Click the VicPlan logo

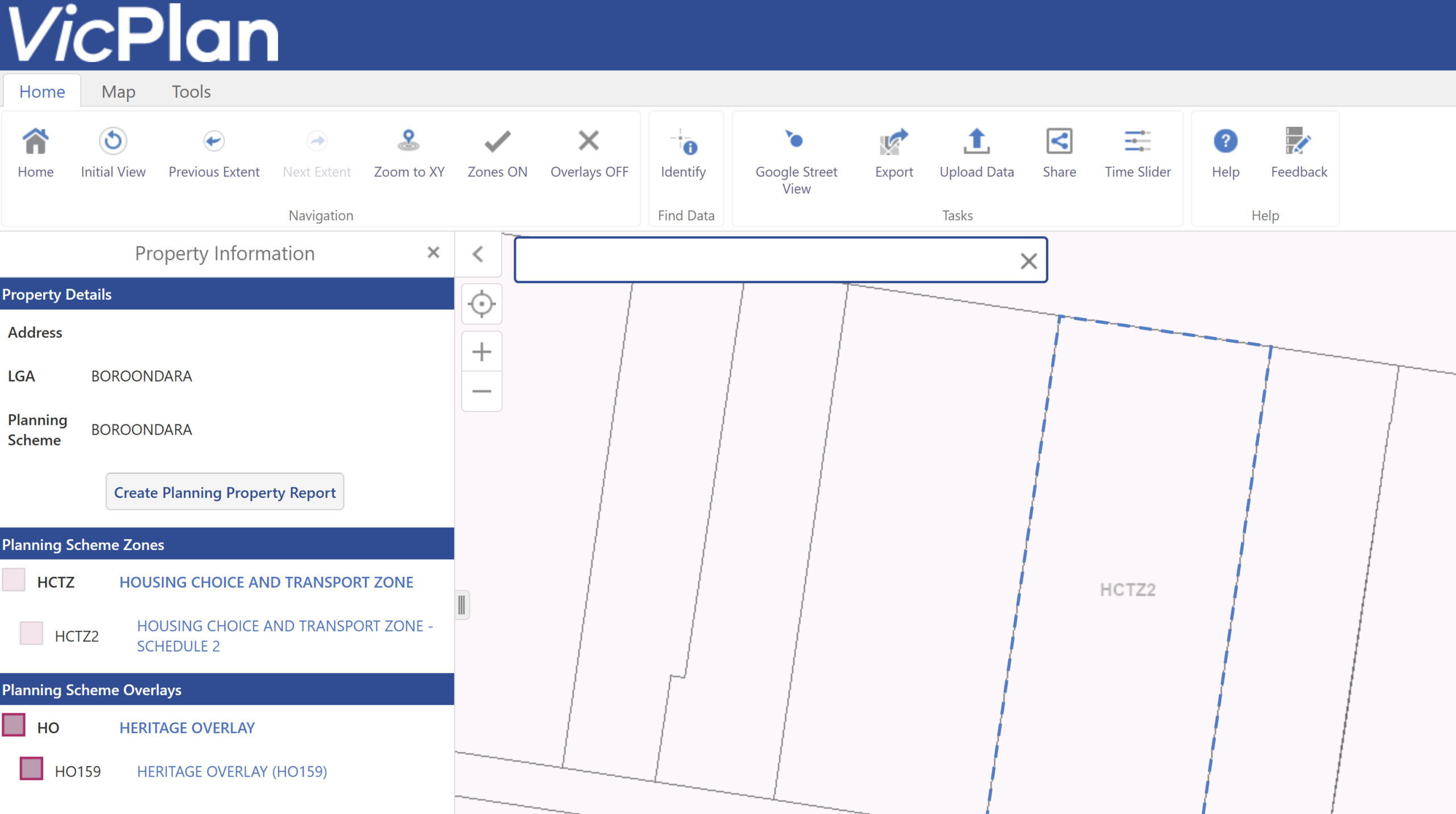143,33
